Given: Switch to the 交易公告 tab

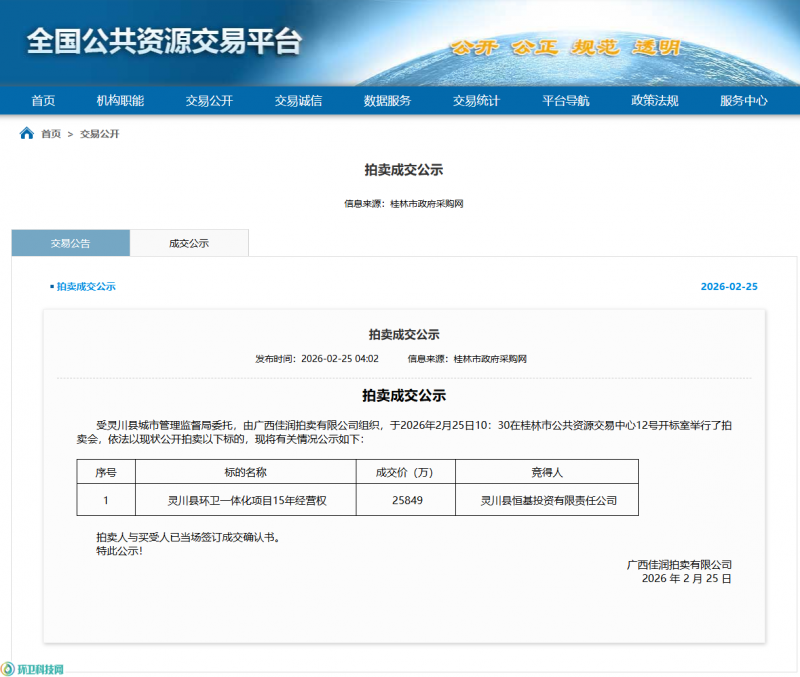Looking at the screenshot, I should (x=71, y=243).
